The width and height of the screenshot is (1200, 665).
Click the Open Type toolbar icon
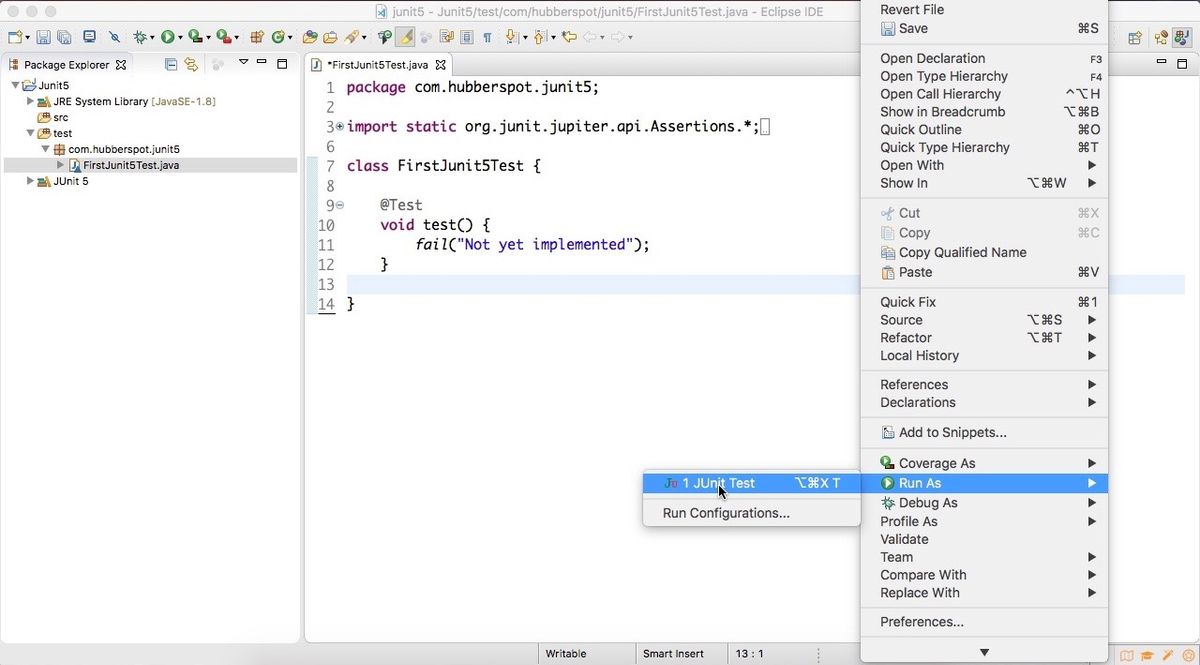(x=310, y=37)
